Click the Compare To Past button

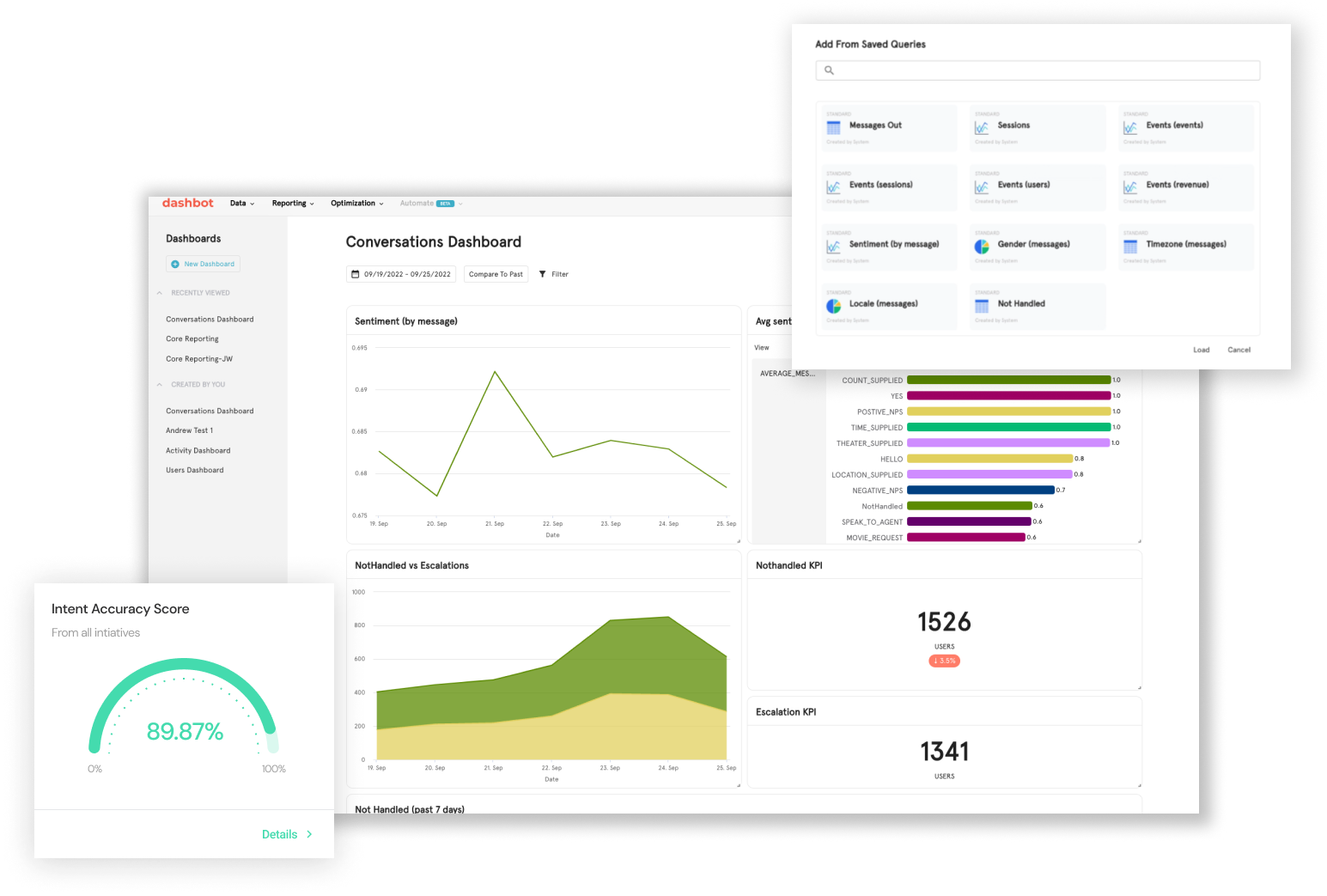[496, 274]
